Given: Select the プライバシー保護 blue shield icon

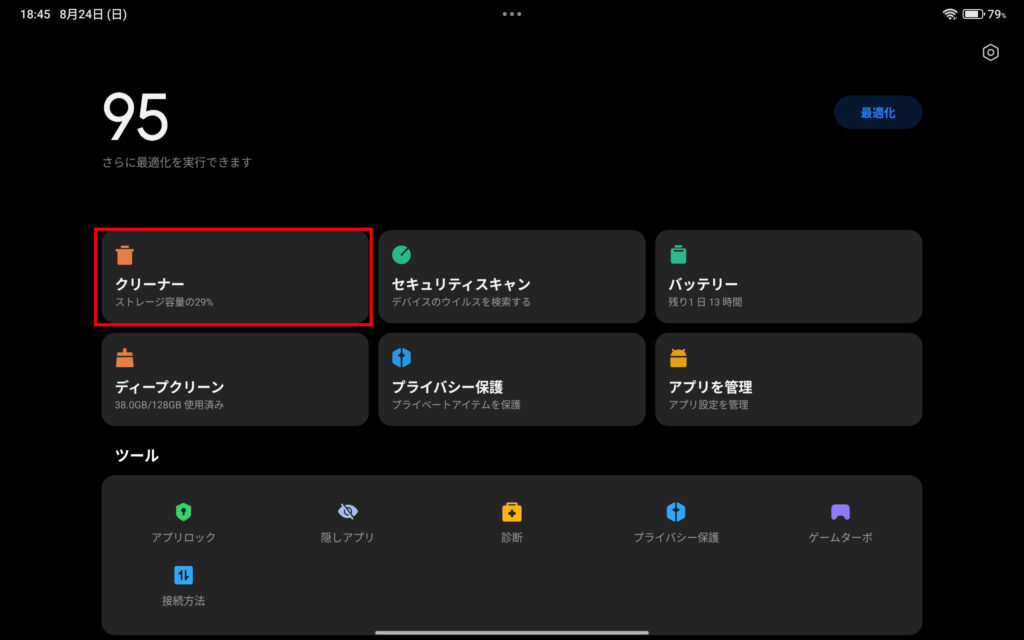Looking at the screenshot, I should tap(402, 357).
